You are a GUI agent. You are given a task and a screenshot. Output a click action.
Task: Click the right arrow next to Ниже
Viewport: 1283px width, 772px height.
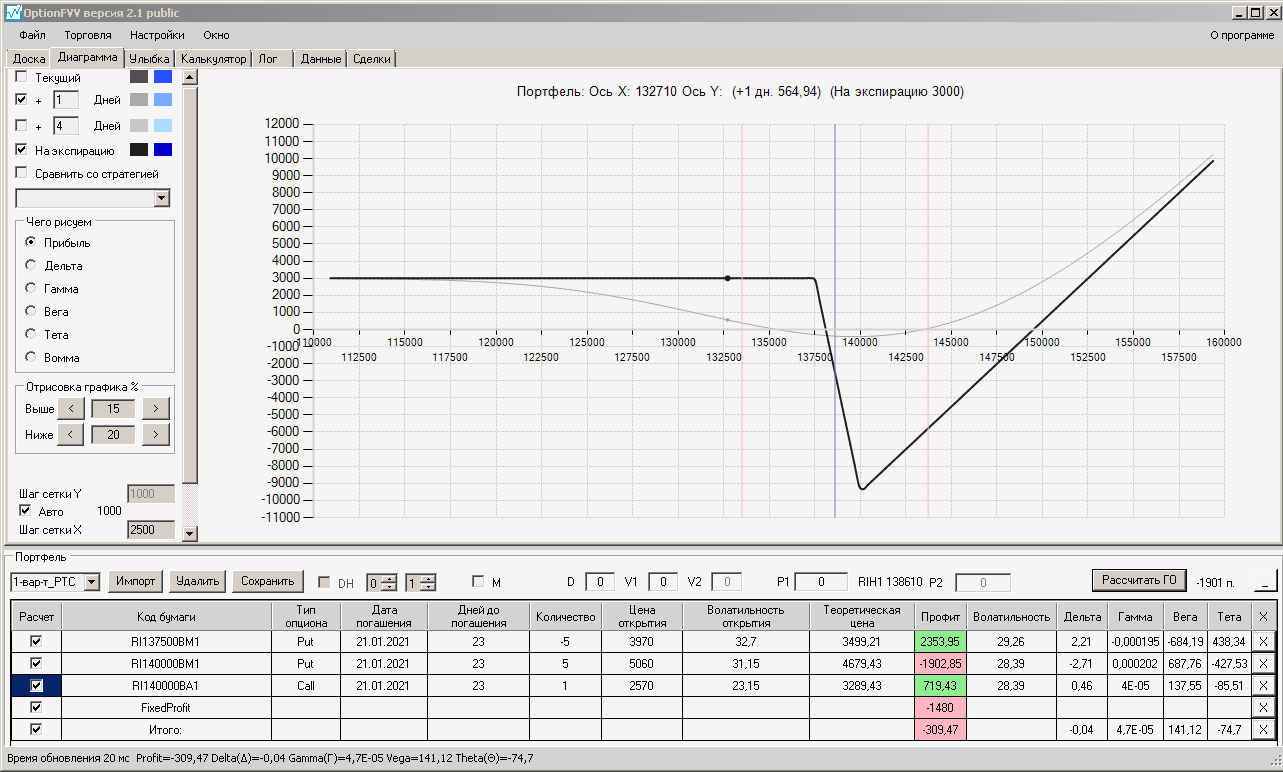(155, 434)
